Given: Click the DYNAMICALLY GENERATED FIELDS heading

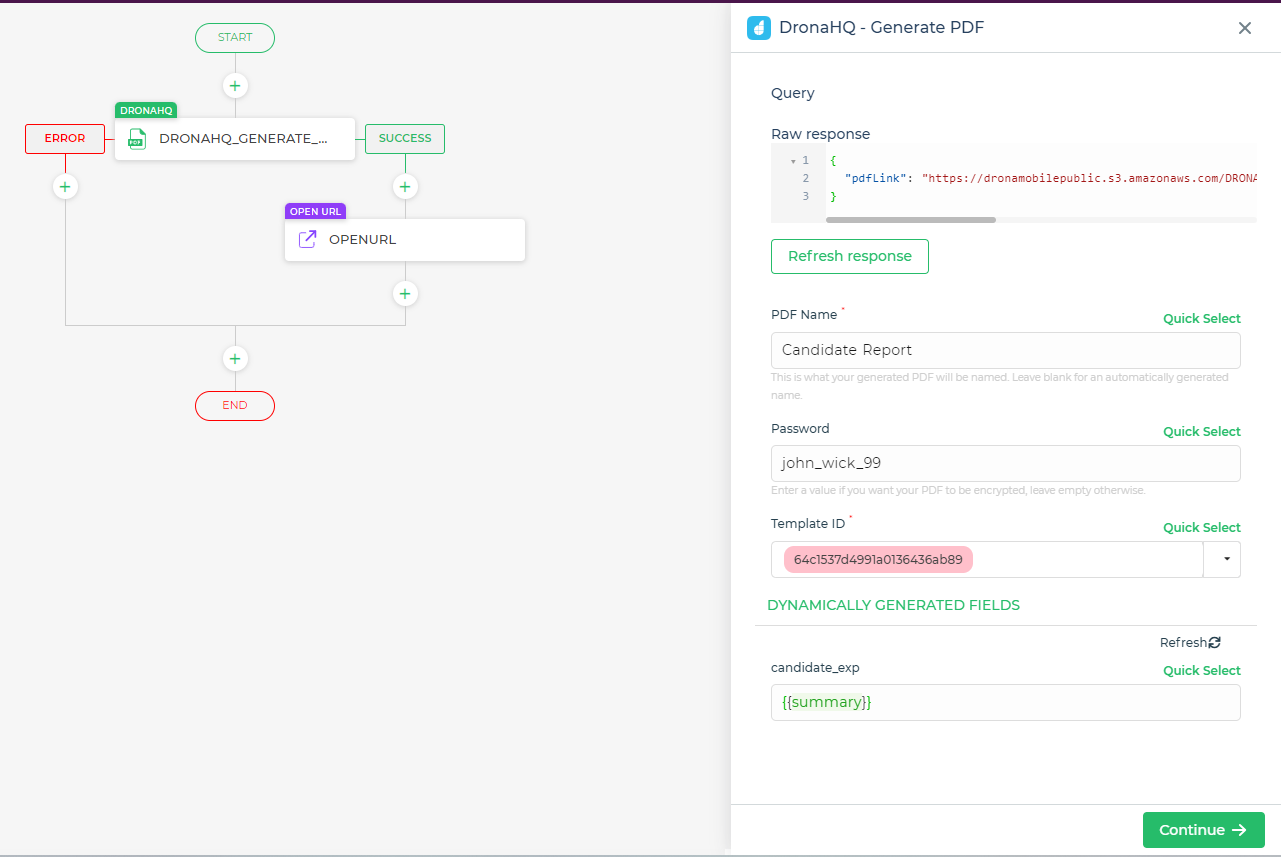Looking at the screenshot, I should click(893, 605).
